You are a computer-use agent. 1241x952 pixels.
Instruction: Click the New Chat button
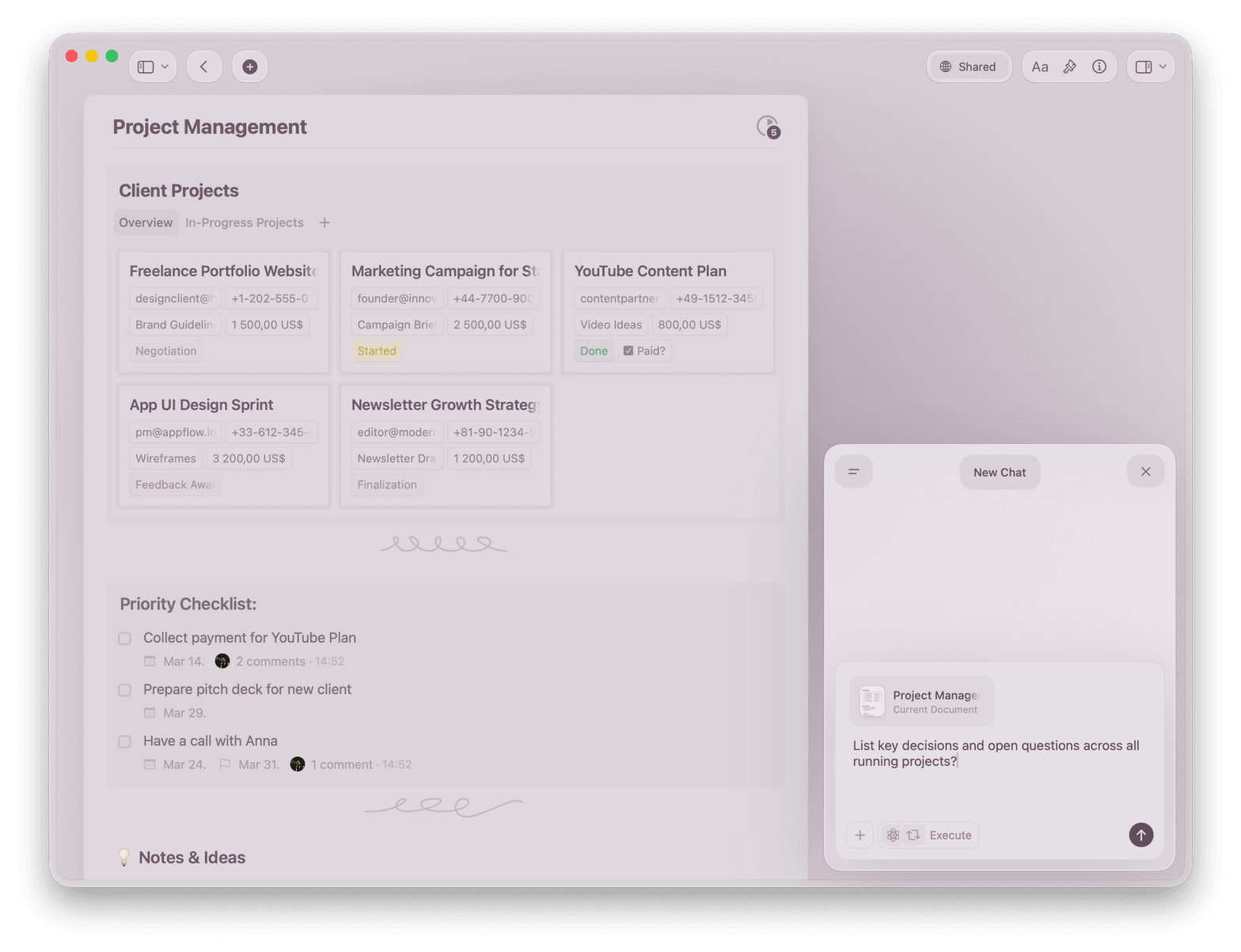1000,472
